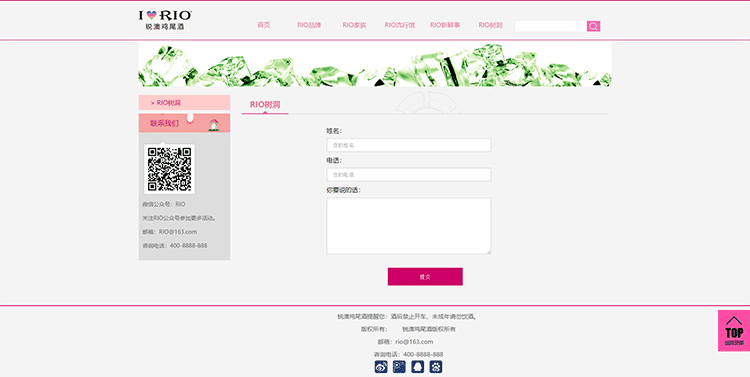Click the pink TOP back-to-top button
Image resolution: width=750 pixels, height=377 pixels.
[734, 331]
